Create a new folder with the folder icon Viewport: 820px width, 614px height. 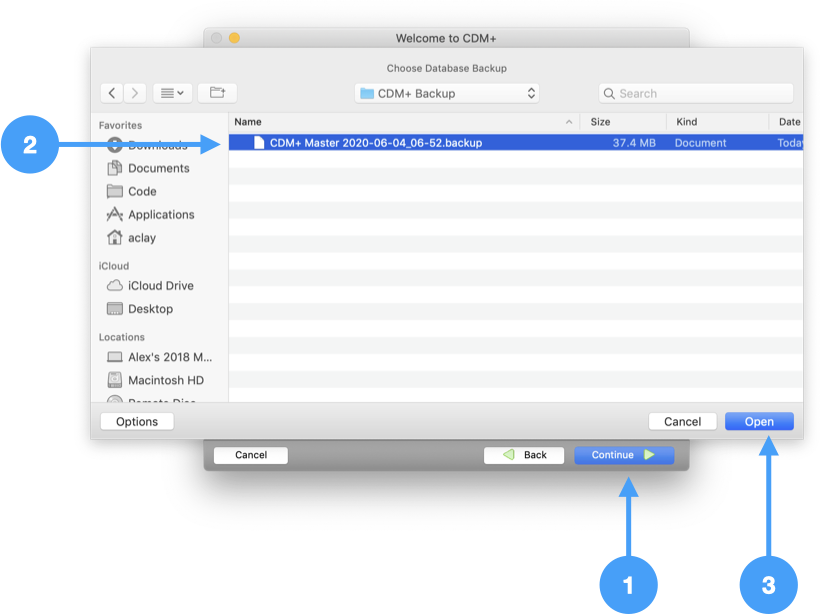(x=217, y=93)
